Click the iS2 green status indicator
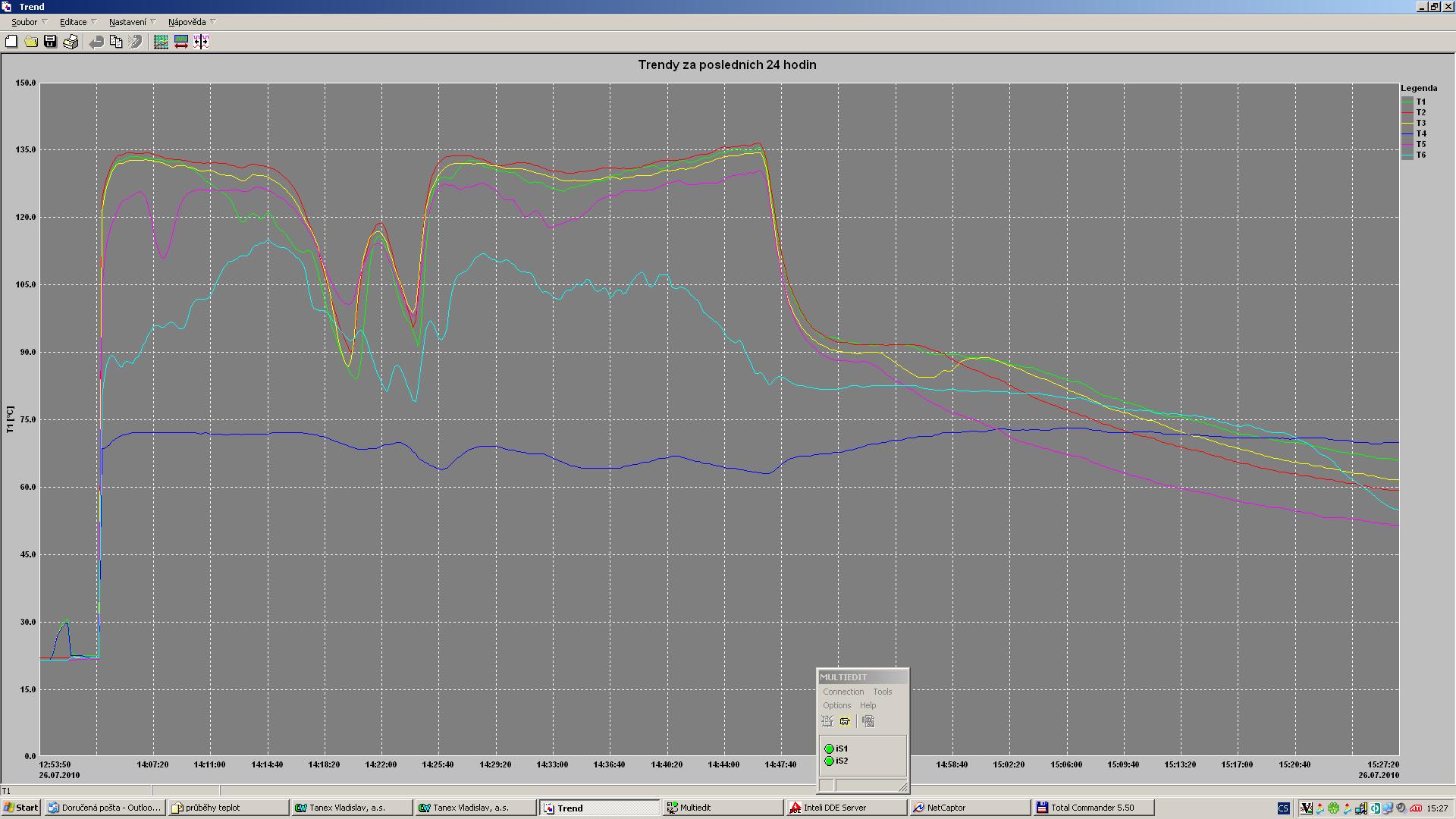 tap(829, 761)
